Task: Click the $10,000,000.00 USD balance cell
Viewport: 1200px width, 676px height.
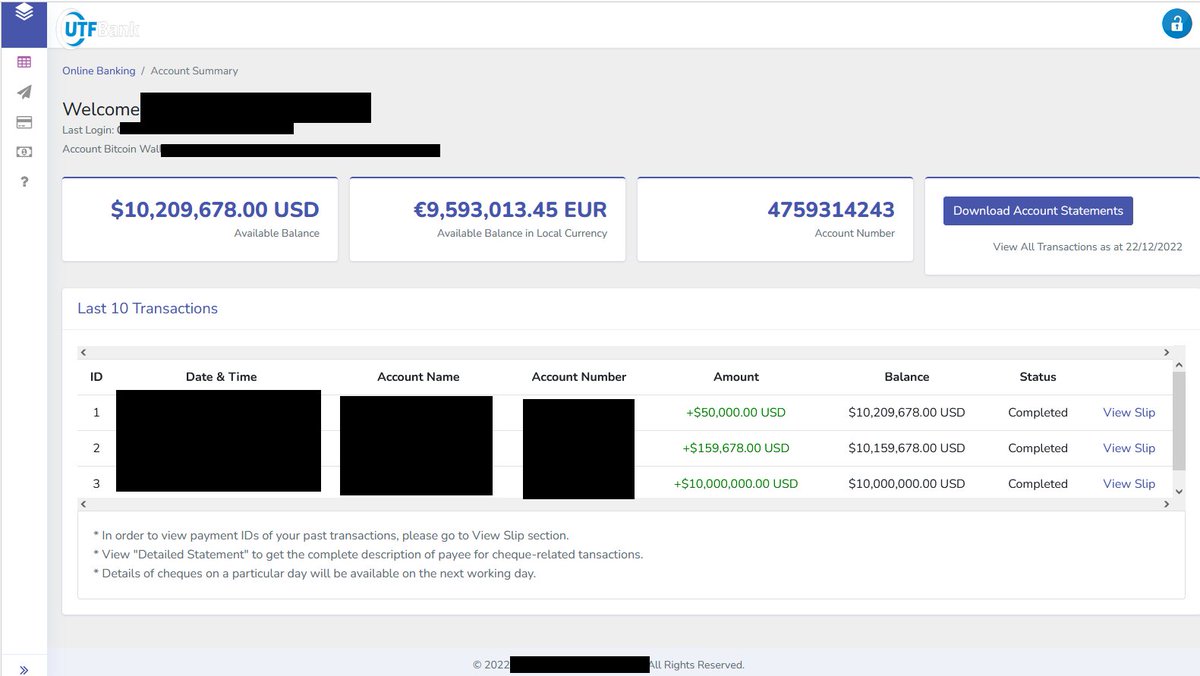Action: click(907, 484)
